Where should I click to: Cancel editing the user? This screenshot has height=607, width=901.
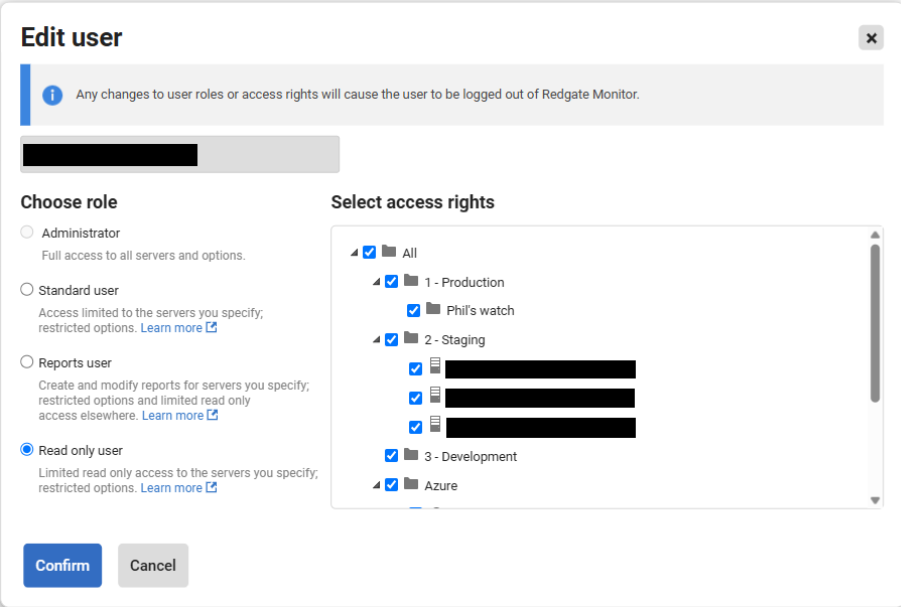153,565
